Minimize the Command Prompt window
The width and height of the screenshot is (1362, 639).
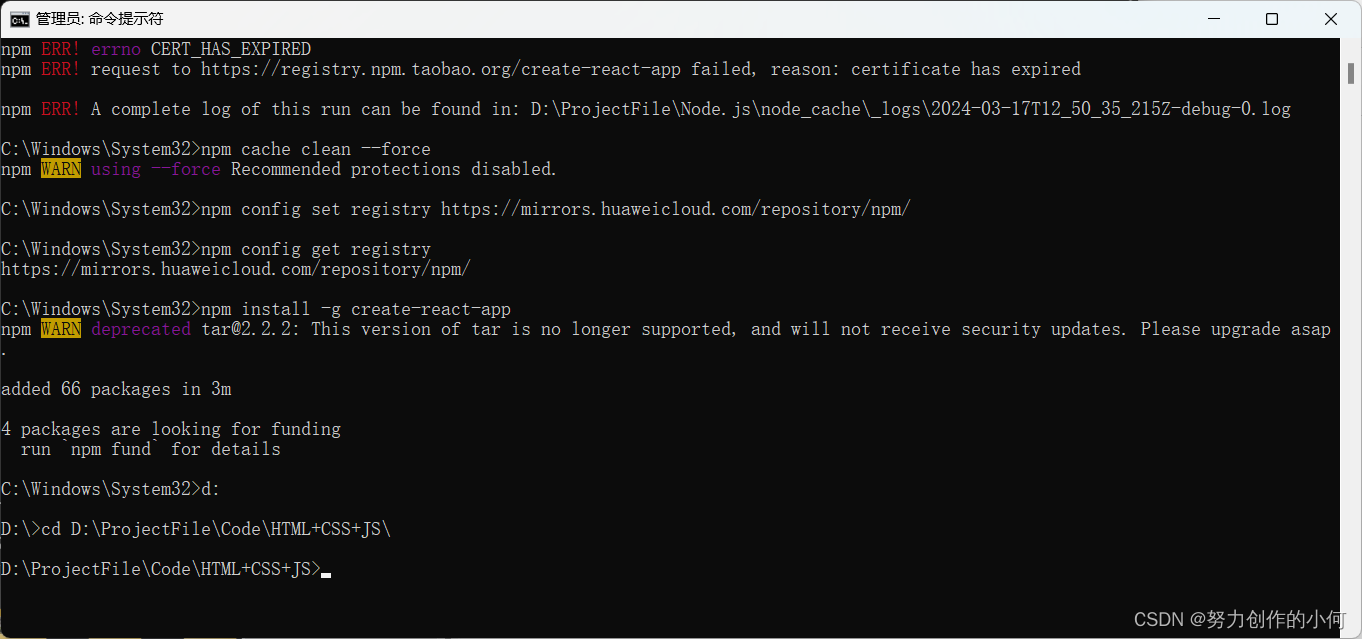pos(1213,18)
